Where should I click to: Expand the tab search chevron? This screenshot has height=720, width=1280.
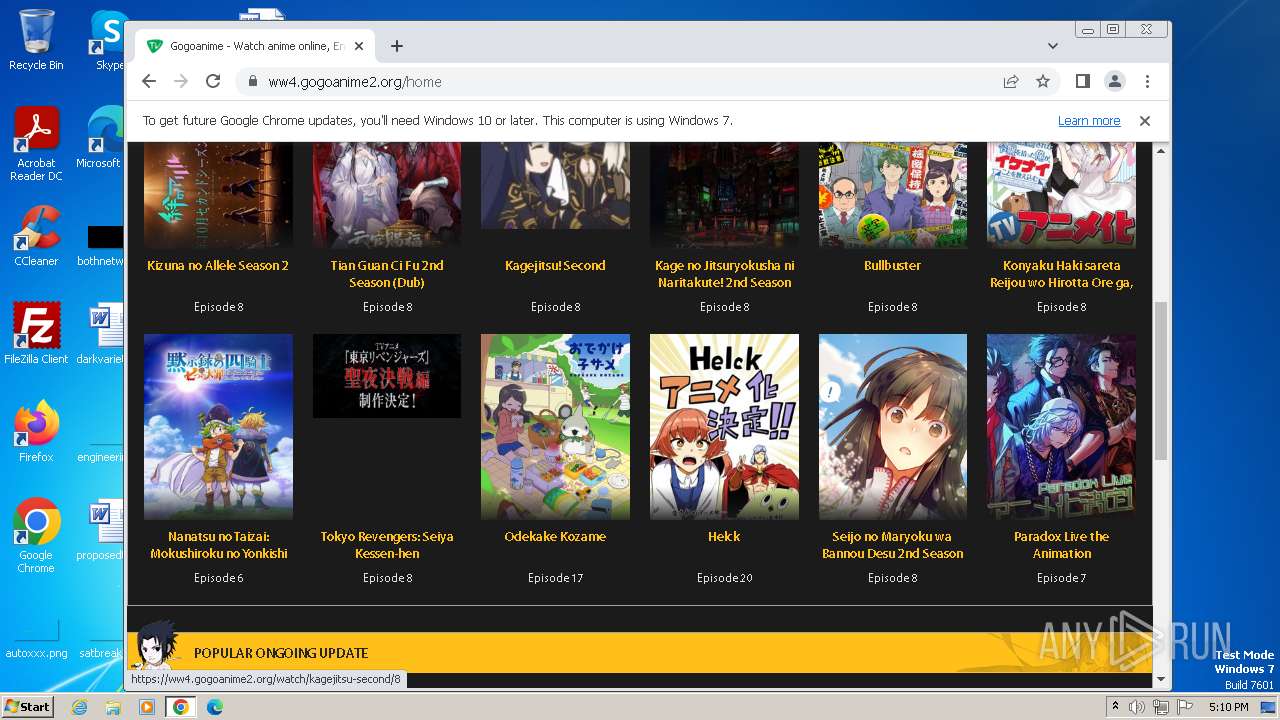pos(1053,46)
